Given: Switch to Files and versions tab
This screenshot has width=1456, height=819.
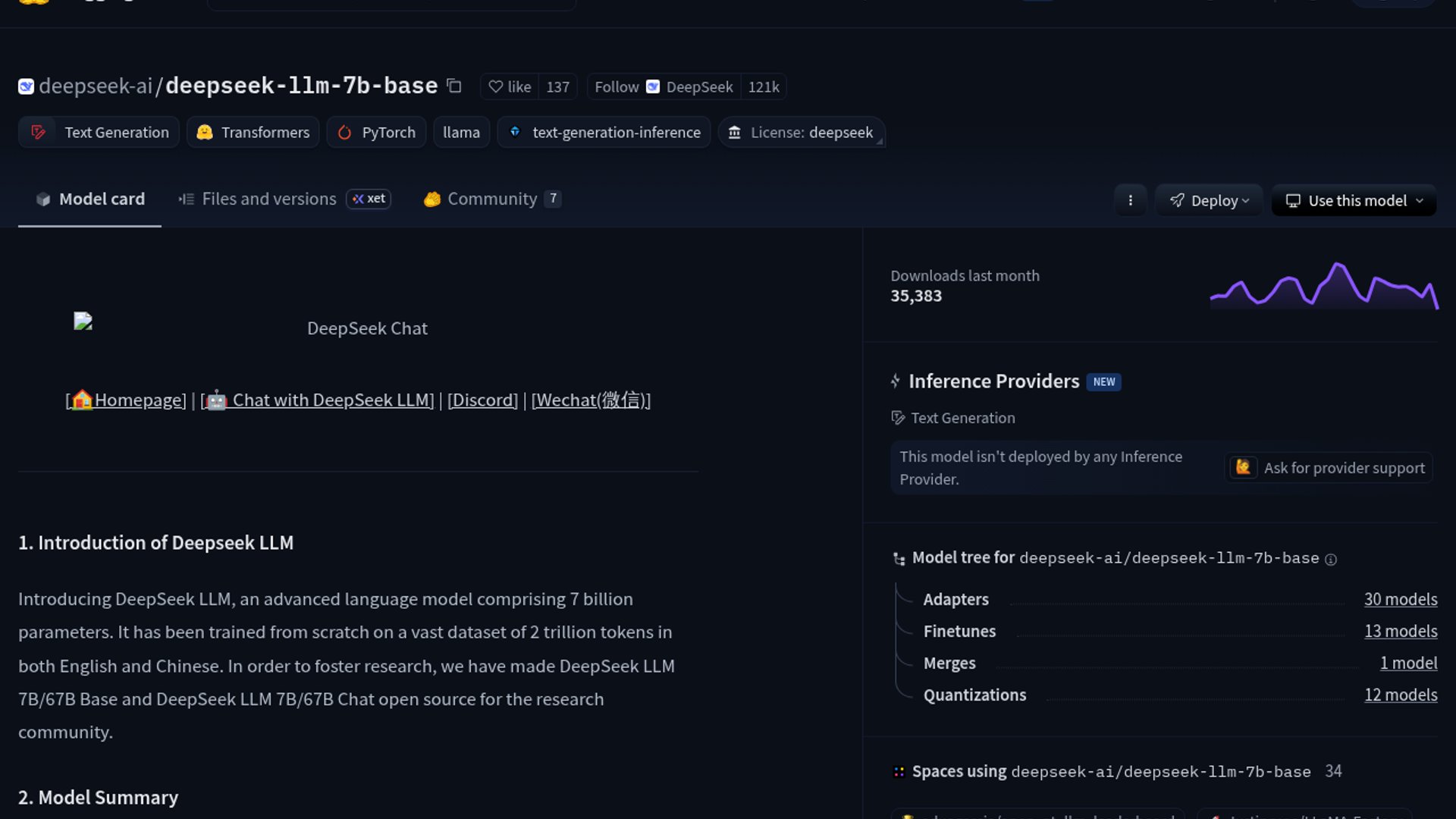Looking at the screenshot, I should coord(269,199).
